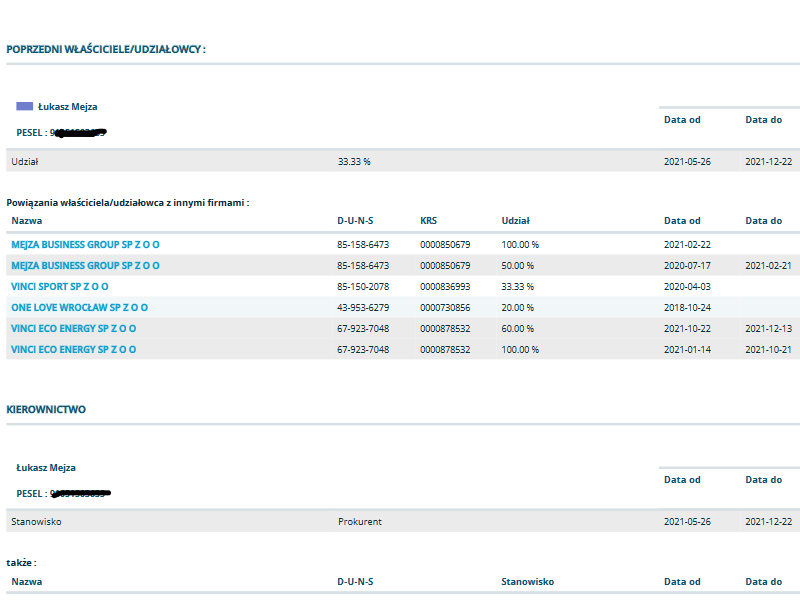Click the Udział row label
The height and width of the screenshot is (600, 800).
point(24,162)
